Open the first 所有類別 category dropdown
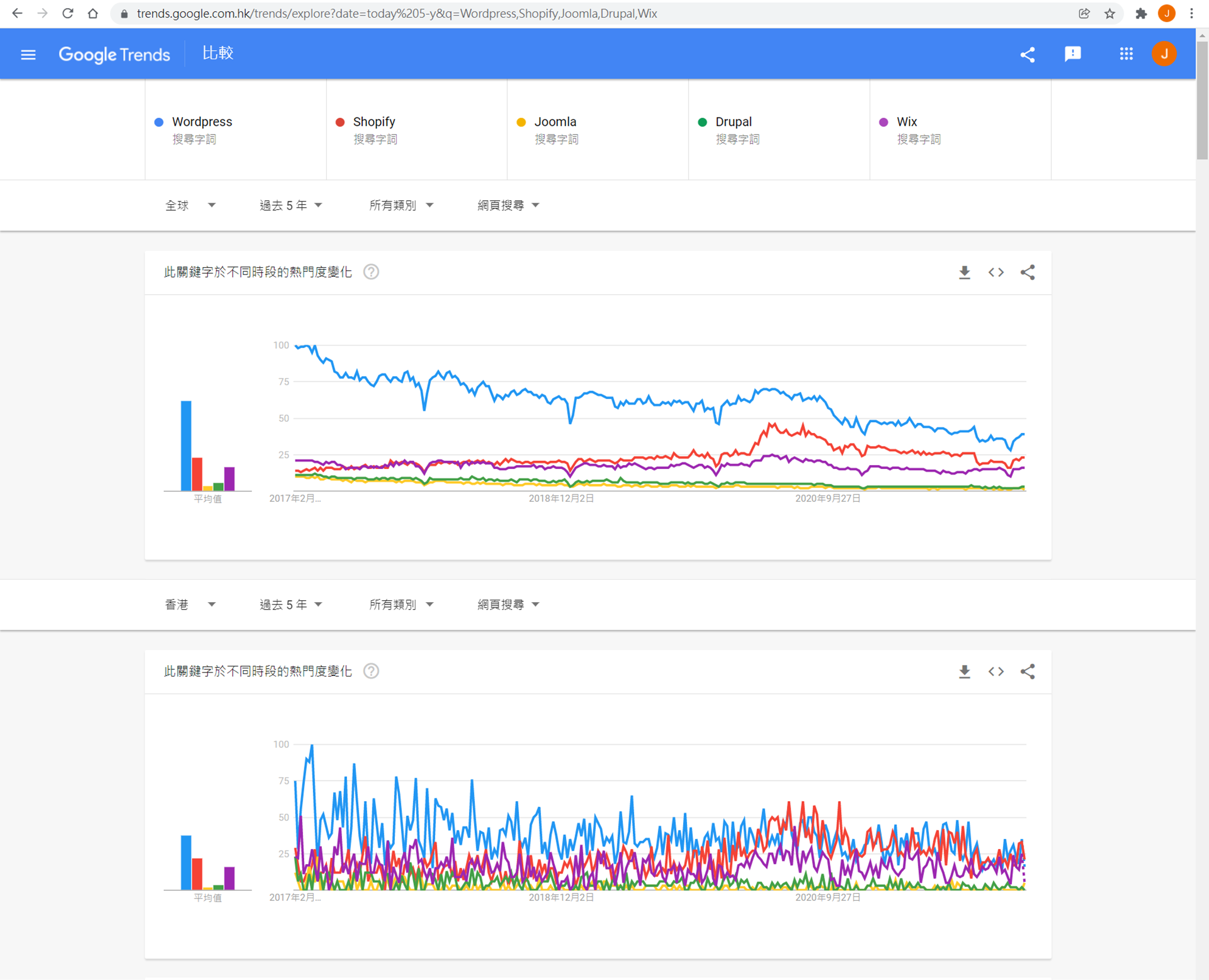Viewport: 1209px width, 980px height. coord(401,206)
